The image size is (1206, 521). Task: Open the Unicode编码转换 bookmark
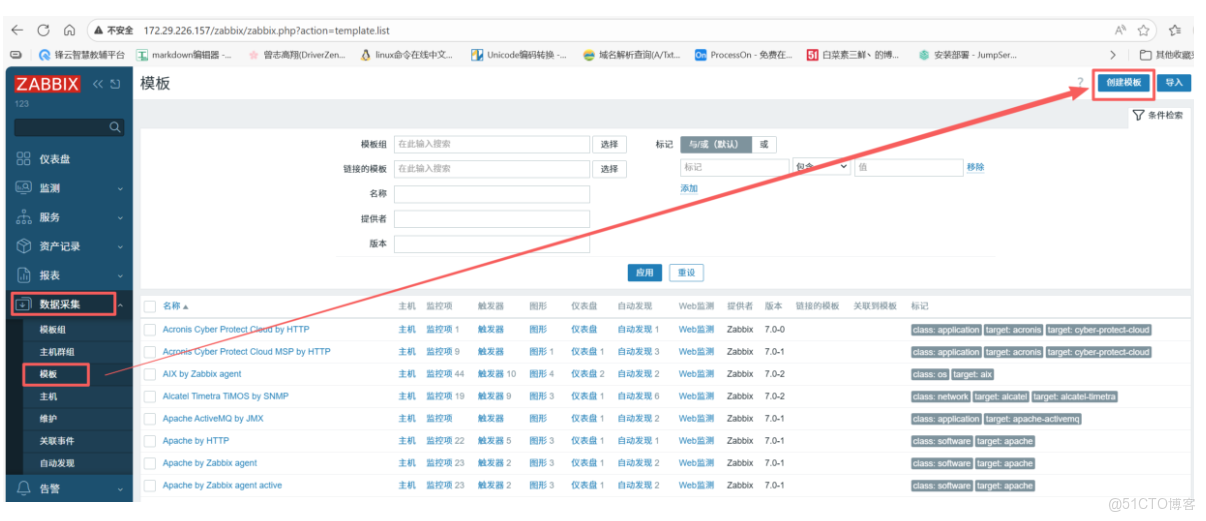519,55
